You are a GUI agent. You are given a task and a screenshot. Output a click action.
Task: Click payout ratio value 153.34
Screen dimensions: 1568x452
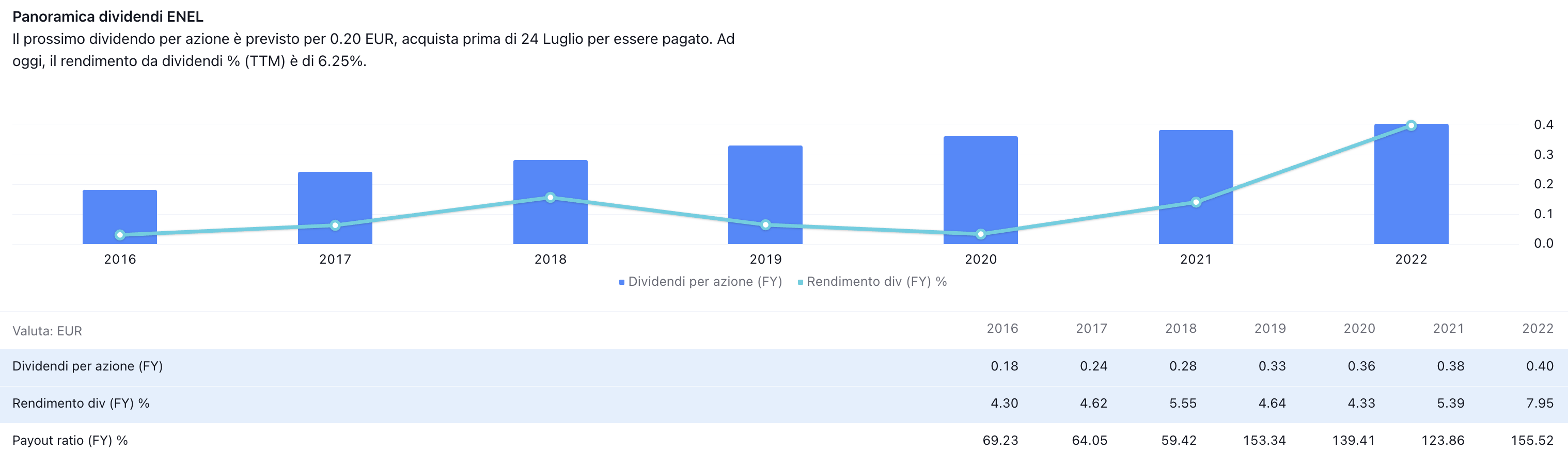(1264, 441)
